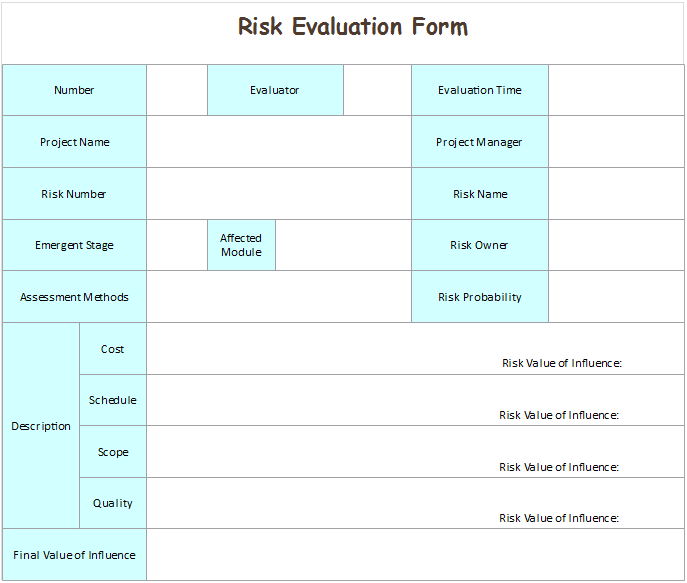The image size is (687, 583).
Task: Select the Evaluation Time entry field
Action: (616, 91)
